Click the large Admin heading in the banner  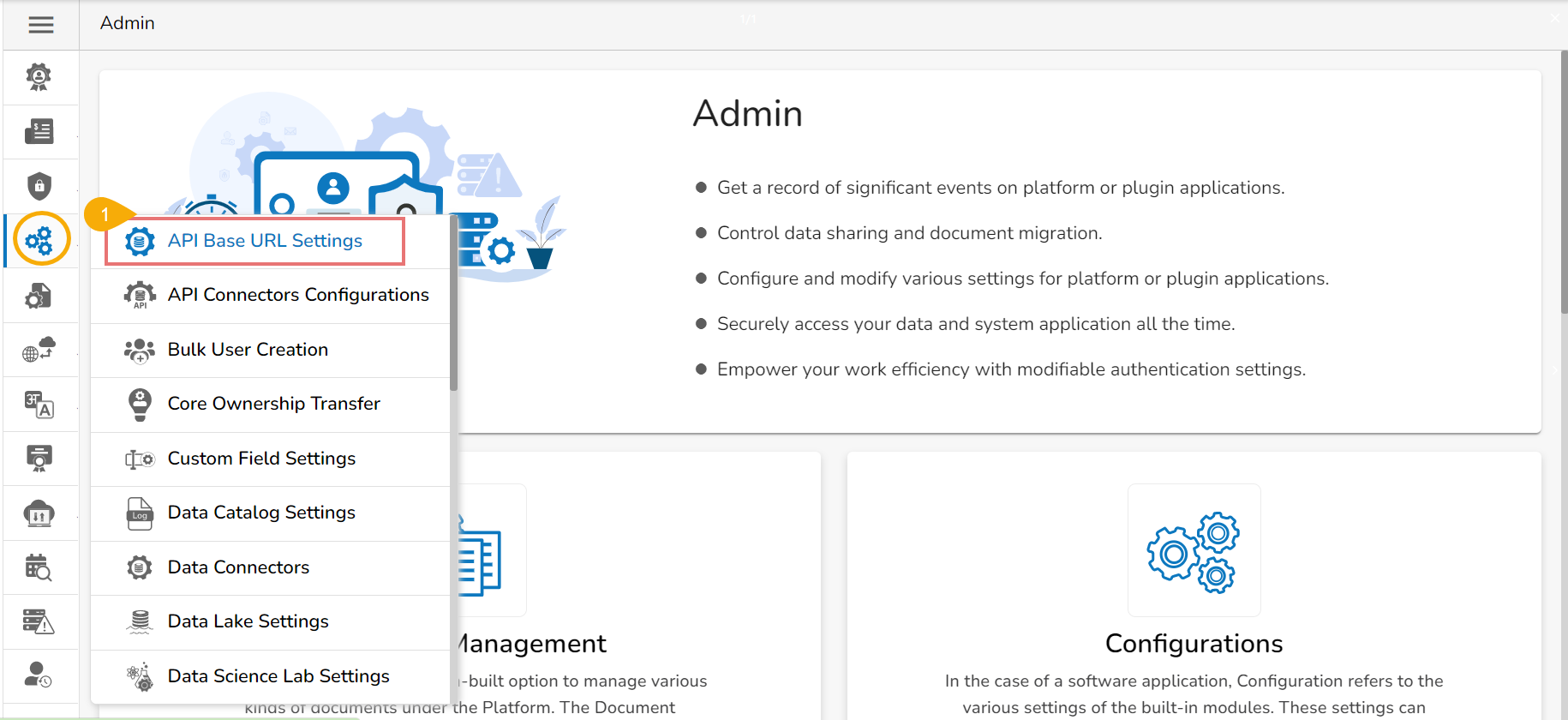pyautogui.click(x=747, y=114)
